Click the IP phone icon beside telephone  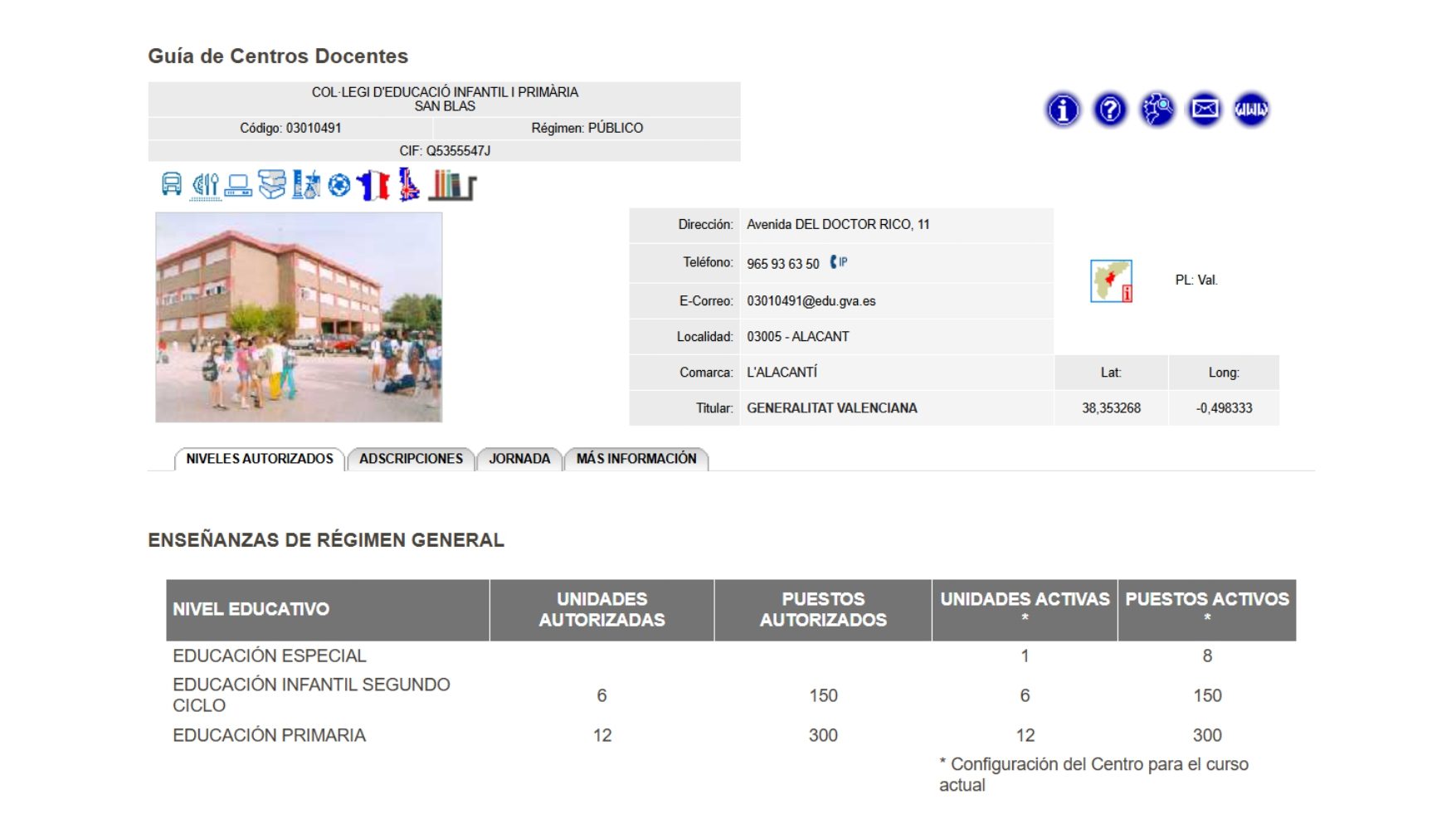[x=839, y=262]
